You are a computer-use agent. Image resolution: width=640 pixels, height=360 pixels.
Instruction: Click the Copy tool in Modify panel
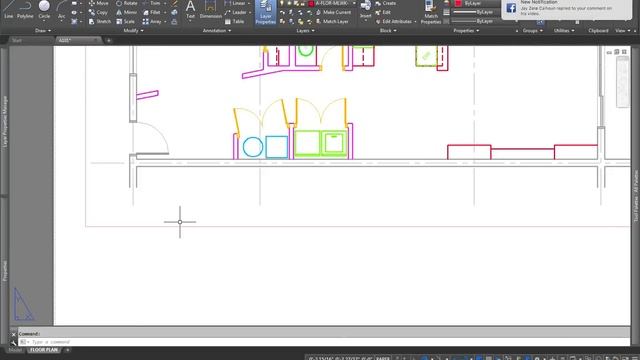(98, 12)
